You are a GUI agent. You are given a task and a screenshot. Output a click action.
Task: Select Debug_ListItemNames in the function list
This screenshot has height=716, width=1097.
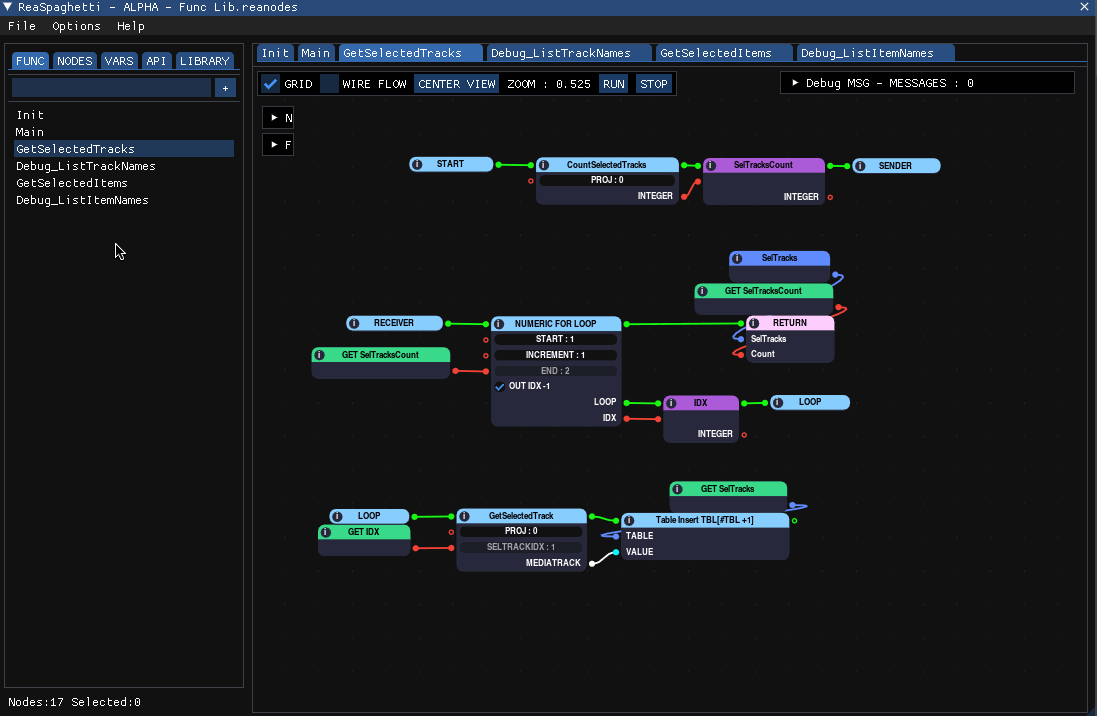pos(124,200)
